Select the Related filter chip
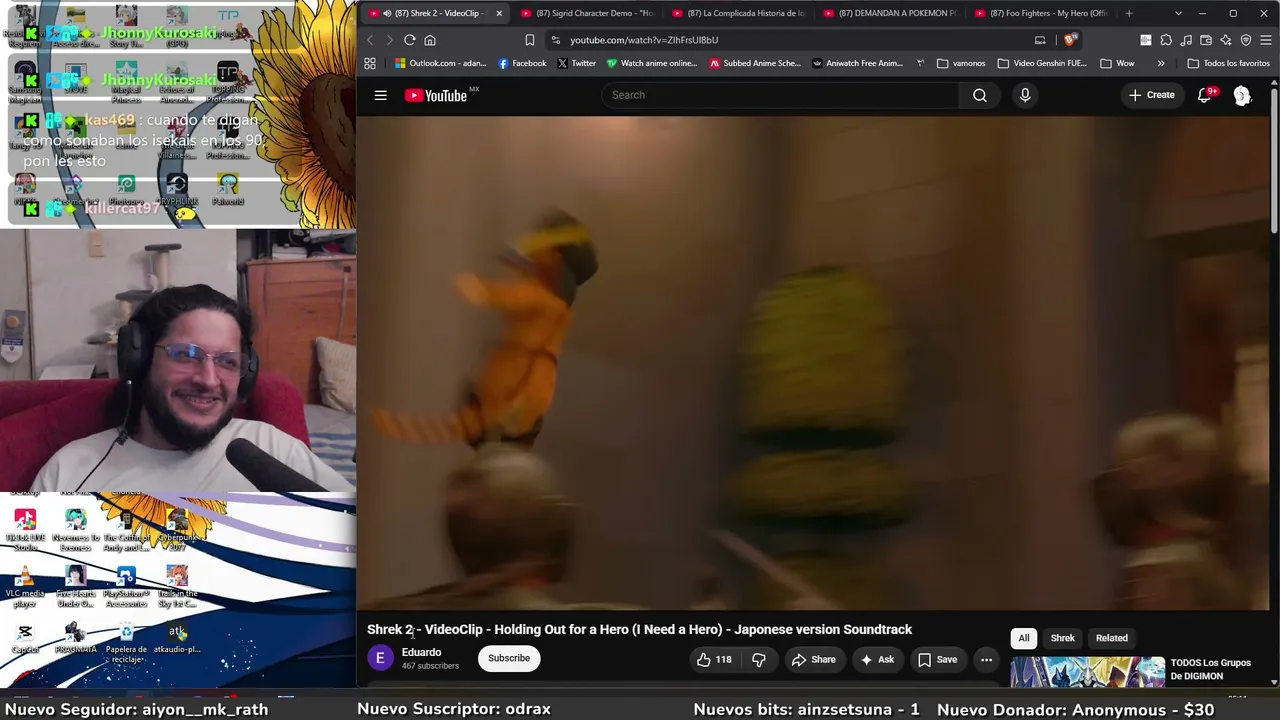The height and width of the screenshot is (720, 1280). coord(1111,638)
